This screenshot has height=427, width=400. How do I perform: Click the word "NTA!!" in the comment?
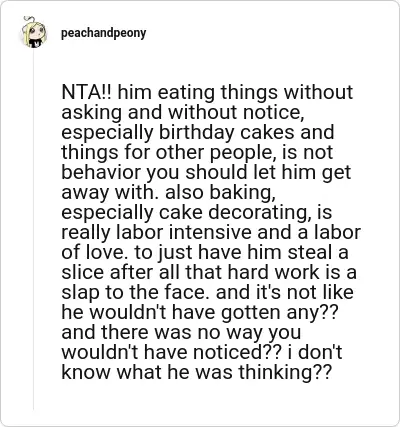(x=87, y=92)
